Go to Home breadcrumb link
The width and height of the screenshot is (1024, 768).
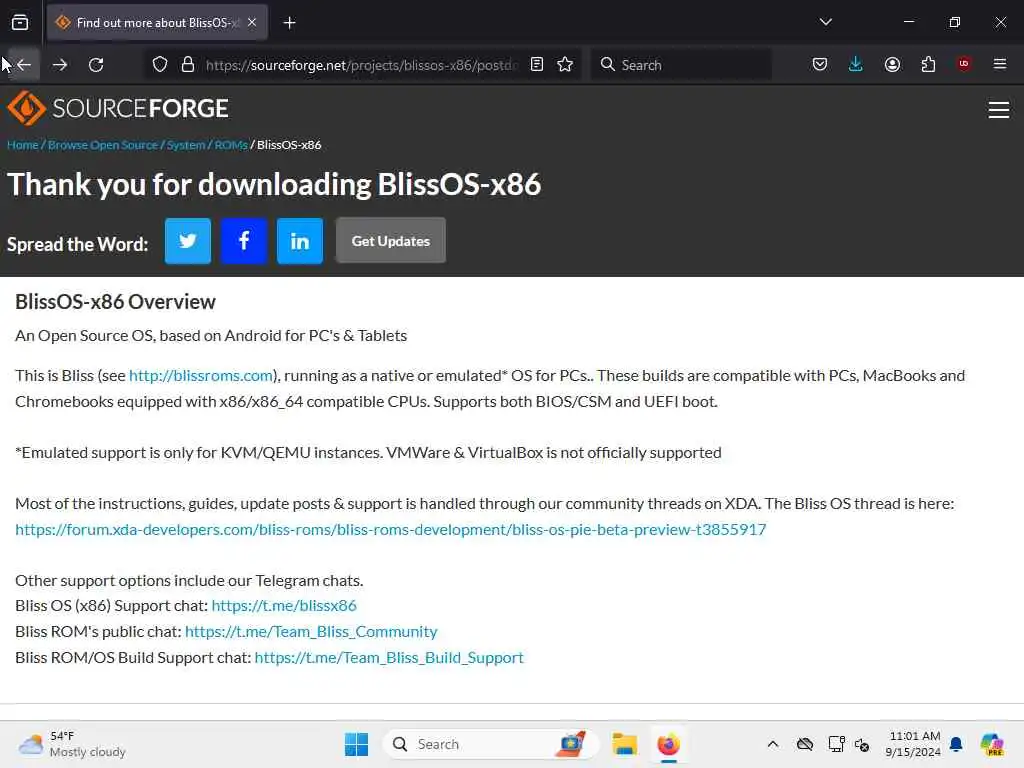(23, 145)
